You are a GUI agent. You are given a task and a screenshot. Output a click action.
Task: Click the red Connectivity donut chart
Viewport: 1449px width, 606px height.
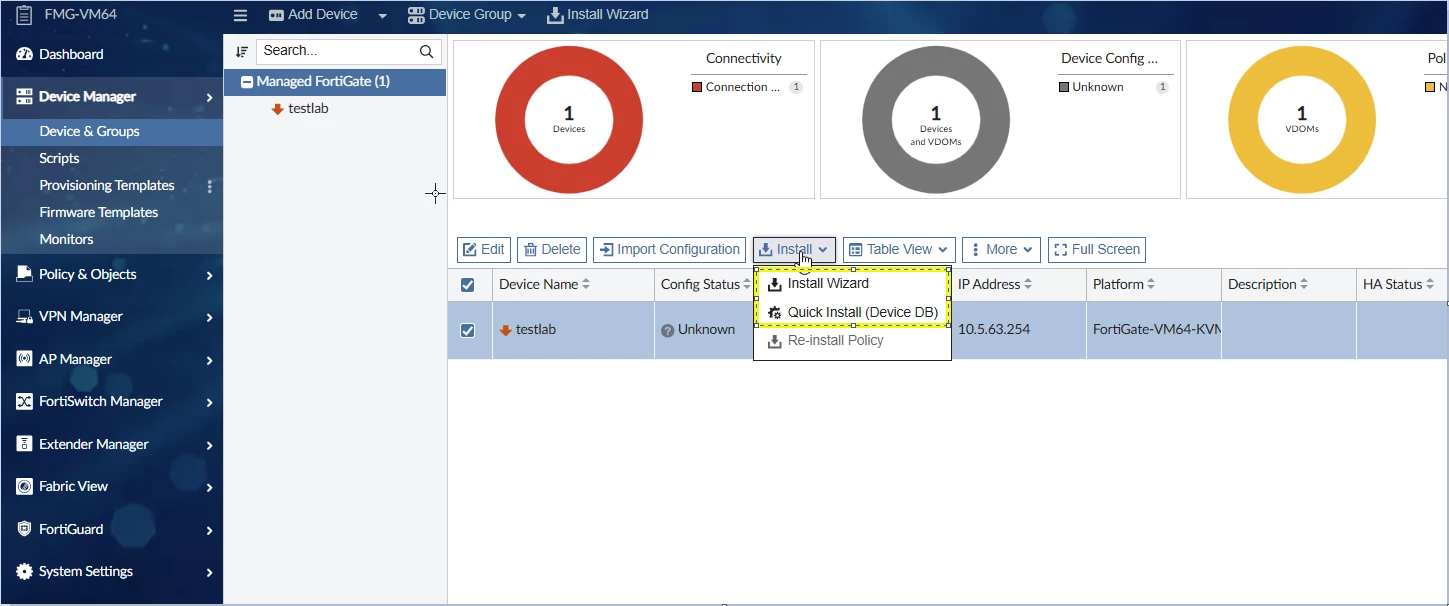pos(569,120)
